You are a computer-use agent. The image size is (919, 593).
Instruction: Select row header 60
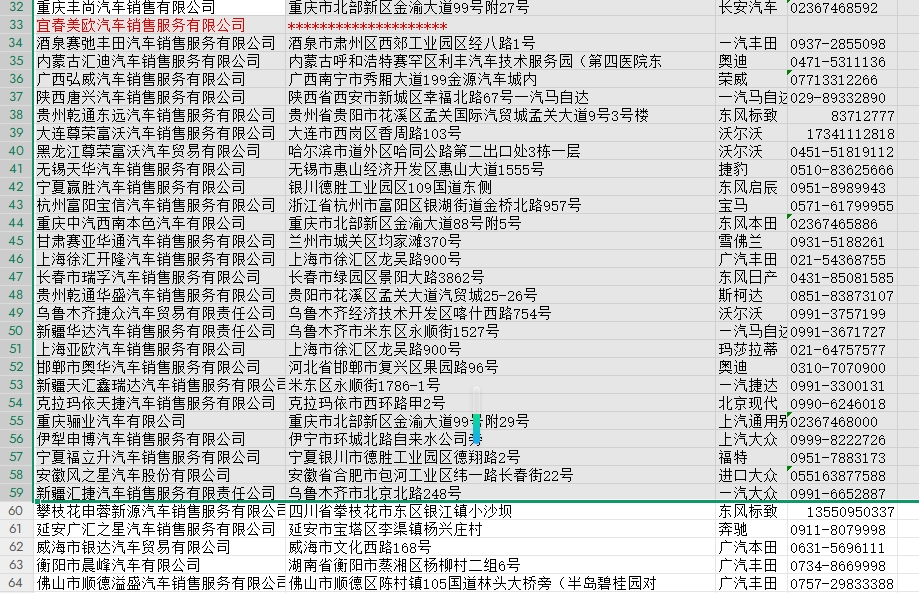[x=16, y=511]
